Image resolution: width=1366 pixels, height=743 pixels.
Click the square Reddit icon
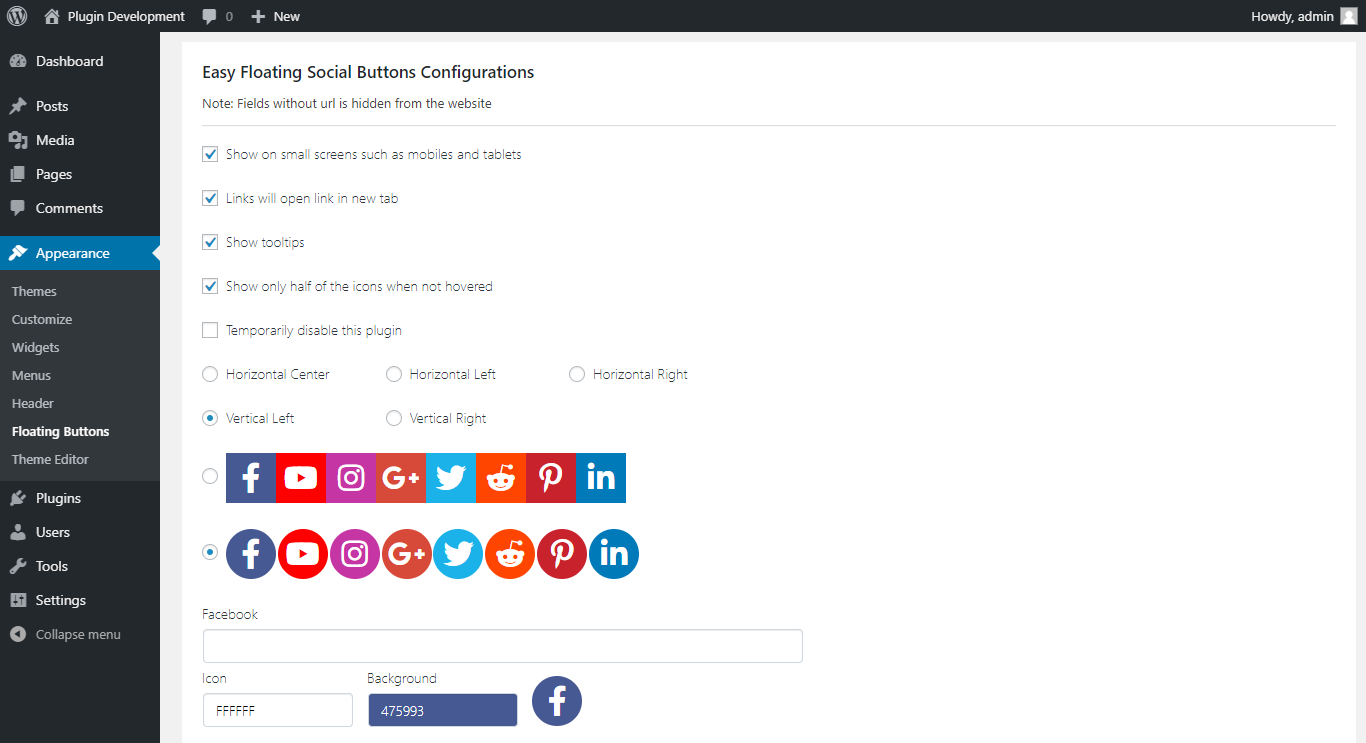501,478
